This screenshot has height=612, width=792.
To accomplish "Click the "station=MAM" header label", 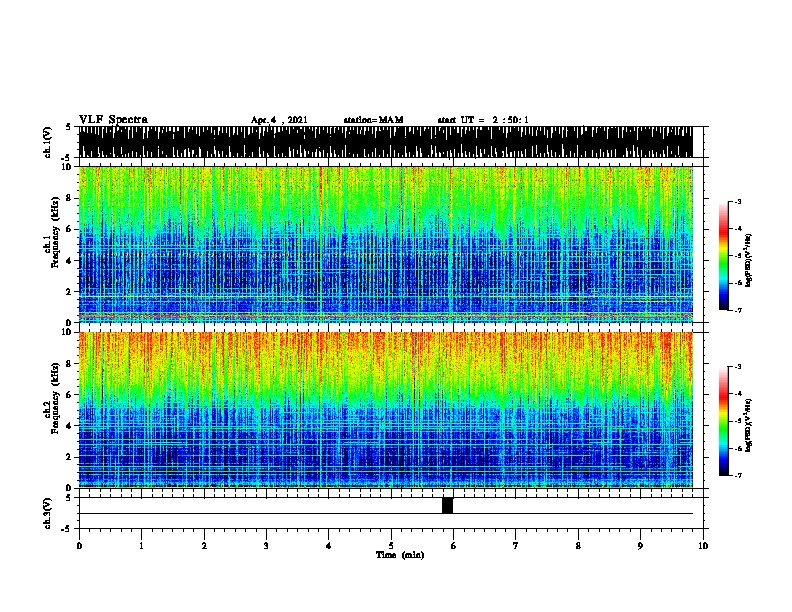I will coord(373,120).
